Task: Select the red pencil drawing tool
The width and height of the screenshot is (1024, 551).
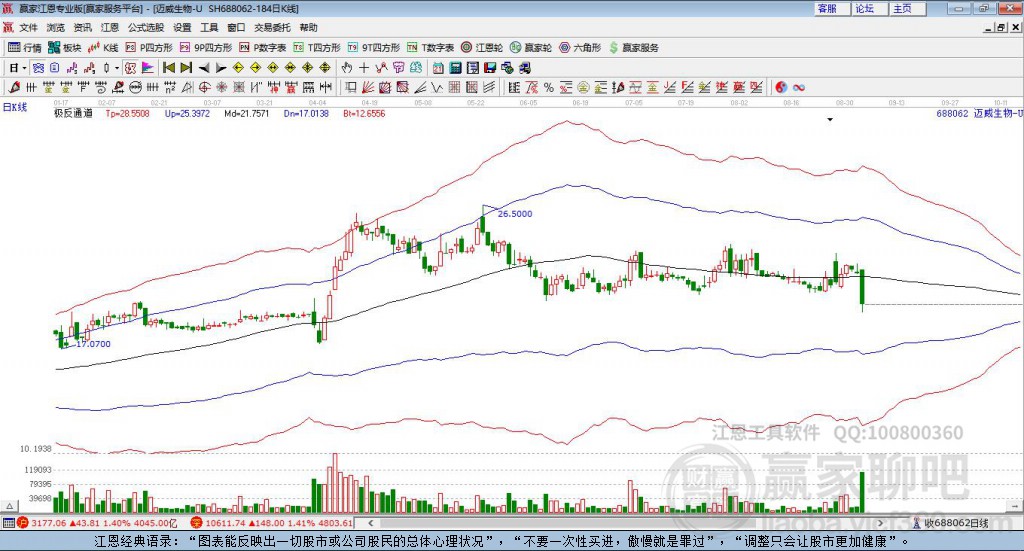Action: click(14, 87)
